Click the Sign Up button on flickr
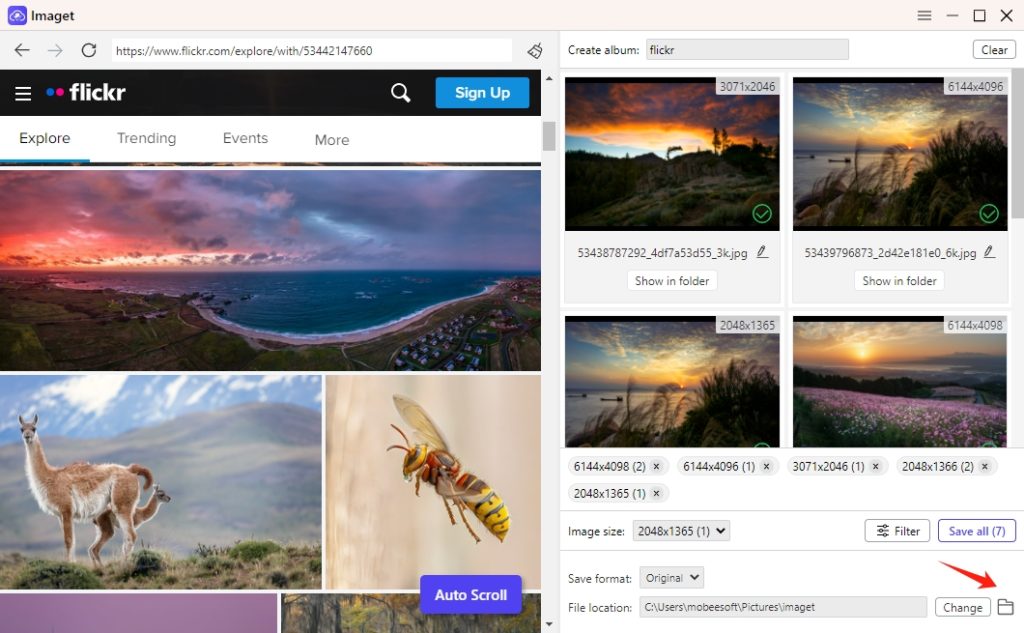Image resolution: width=1024 pixels, height=633 pixels. click(x=482, y=92)
